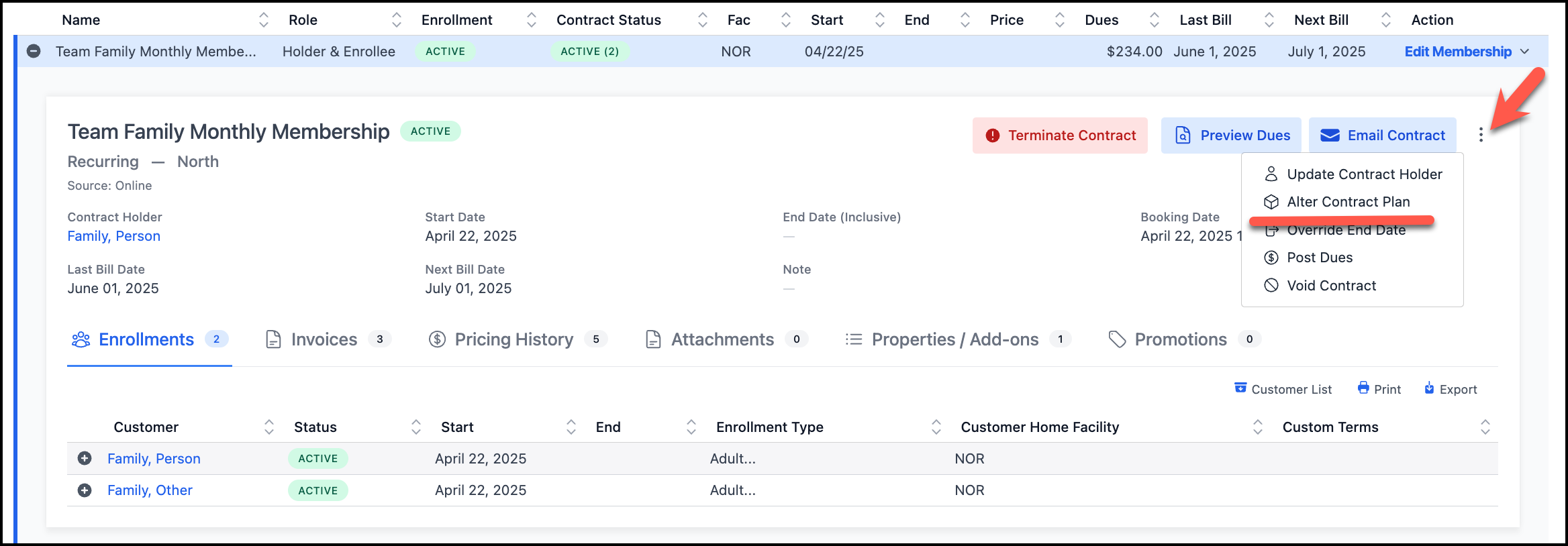Sort by the Role column
Screen dimensions: 1568x546
(x=397, y=20)
